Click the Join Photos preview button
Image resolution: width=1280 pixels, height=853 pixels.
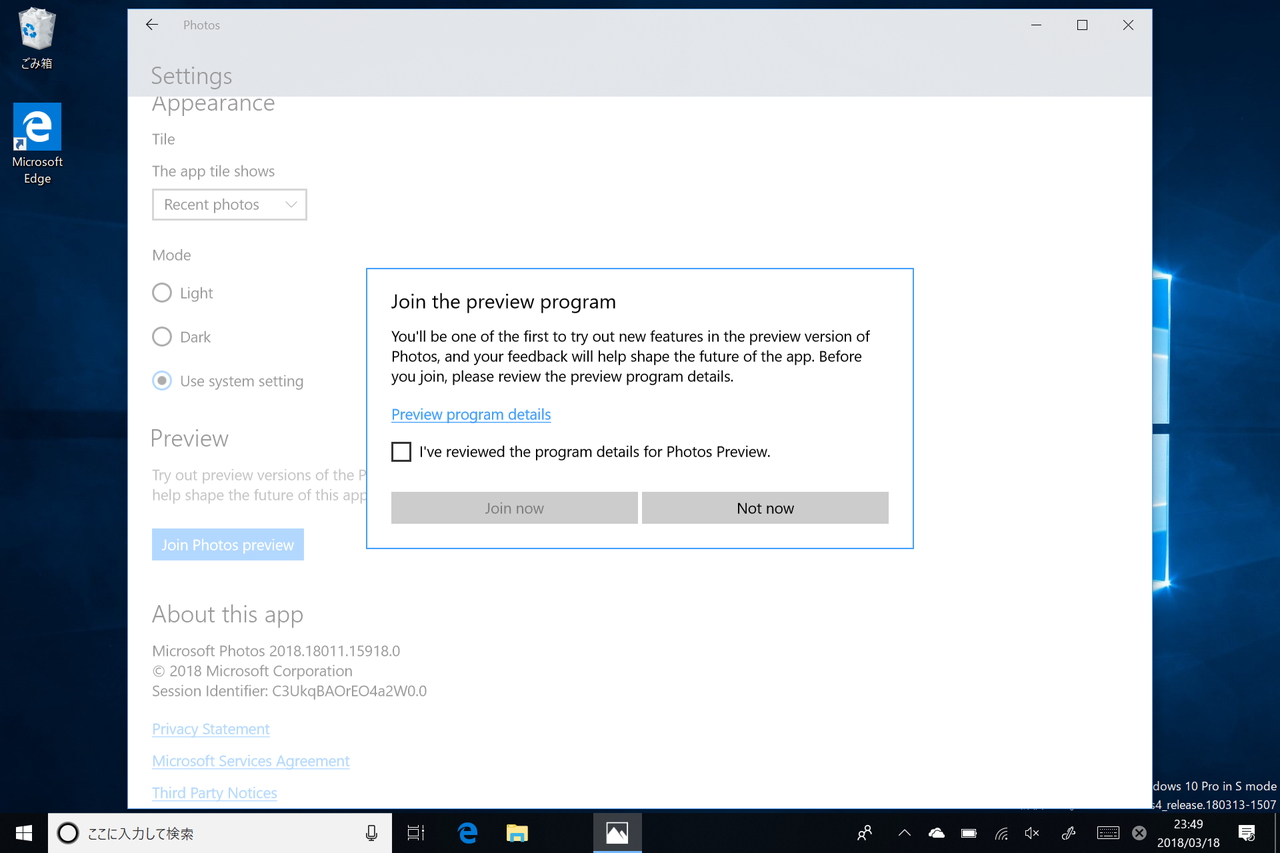point(228,545)
